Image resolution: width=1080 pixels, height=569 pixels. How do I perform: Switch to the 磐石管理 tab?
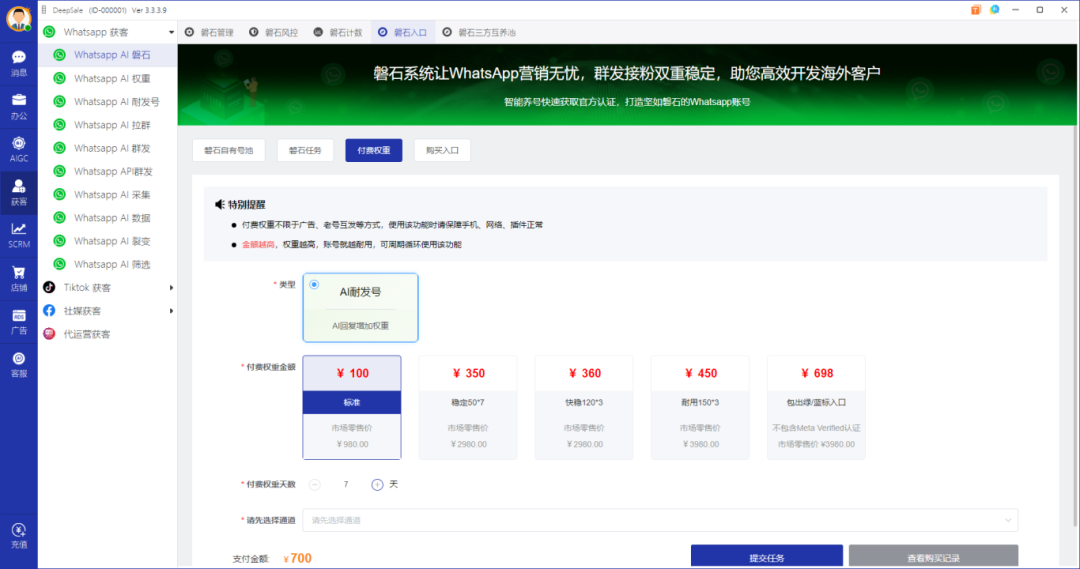[209, 32]
